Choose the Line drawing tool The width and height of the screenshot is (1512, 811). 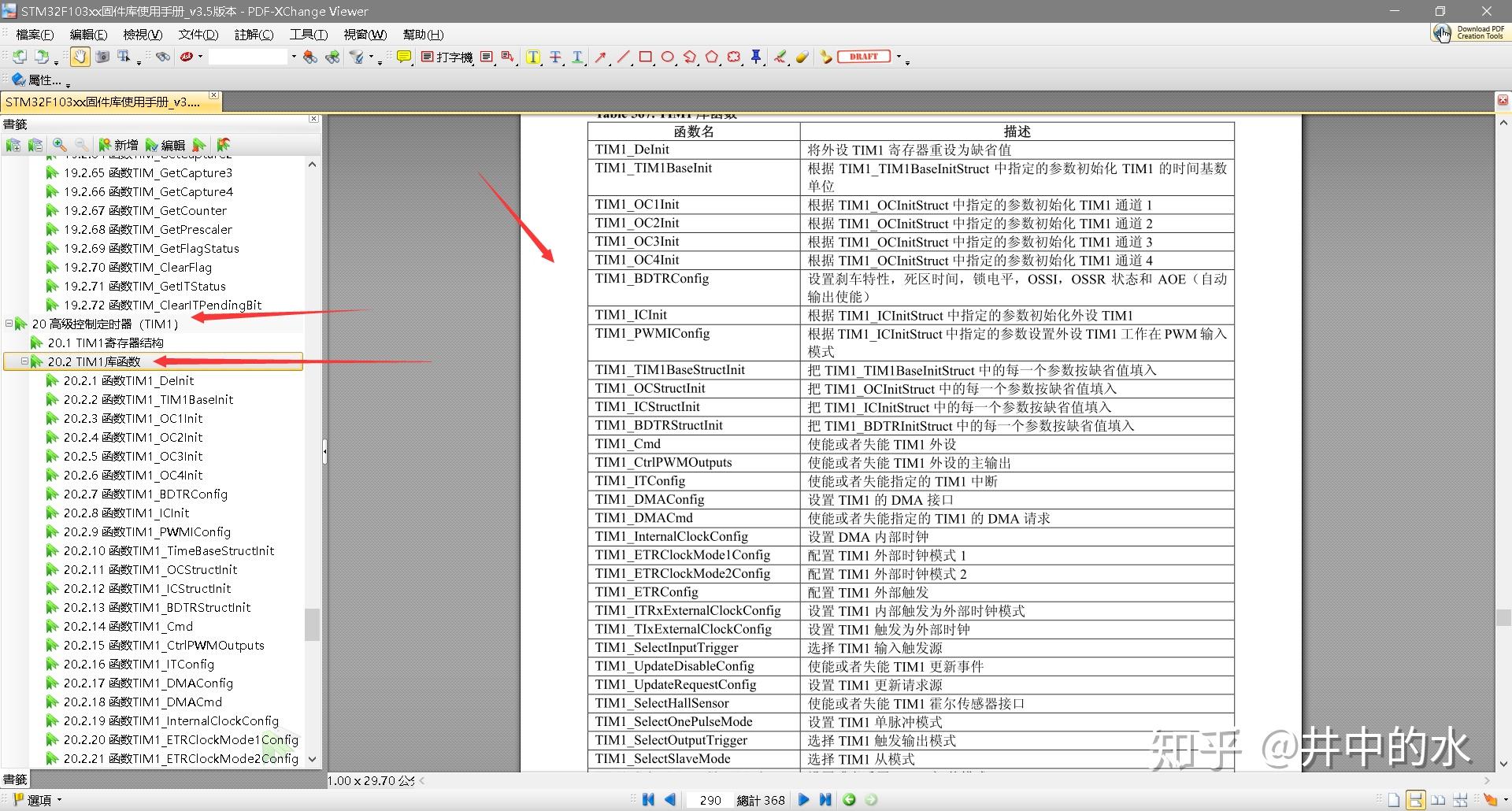pos(623,57)
